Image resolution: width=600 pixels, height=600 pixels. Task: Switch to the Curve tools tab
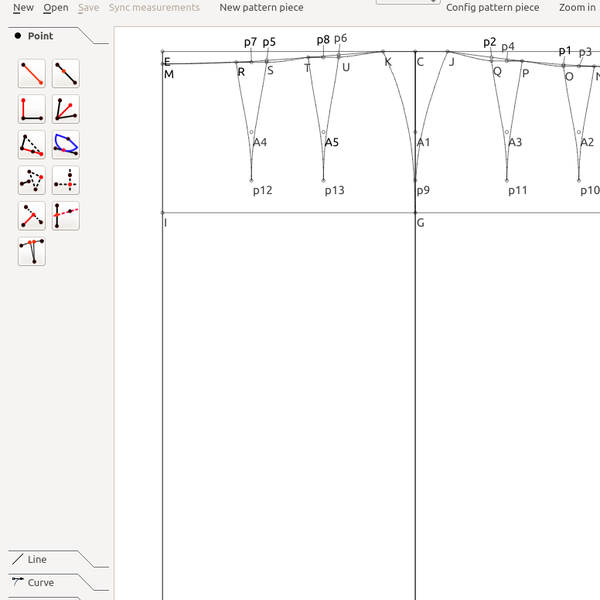tap(40, 583)
